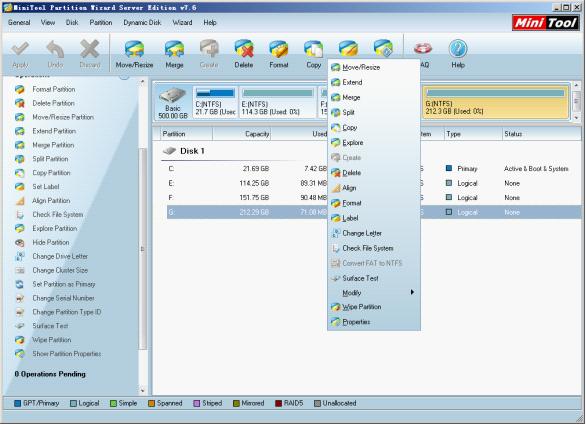Click Surface Test icon in left panel
The width and height of the screenshot is (586, 425).
point(19,326)
